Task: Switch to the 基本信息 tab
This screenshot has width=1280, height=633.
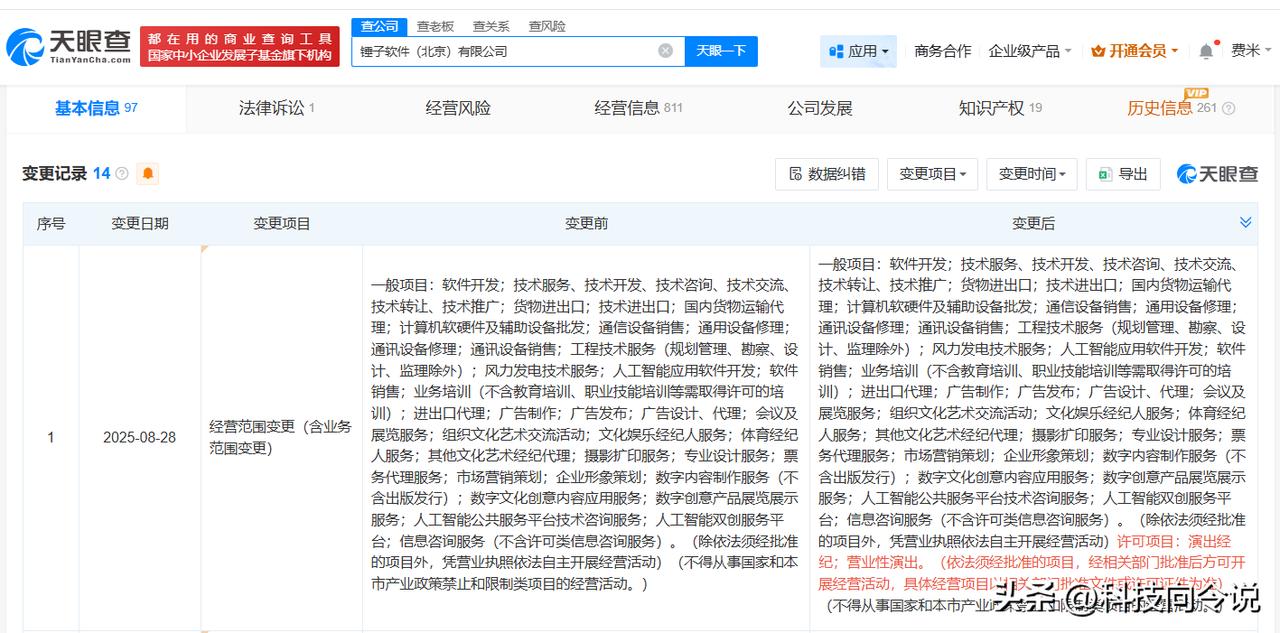Action: (96, 108)
